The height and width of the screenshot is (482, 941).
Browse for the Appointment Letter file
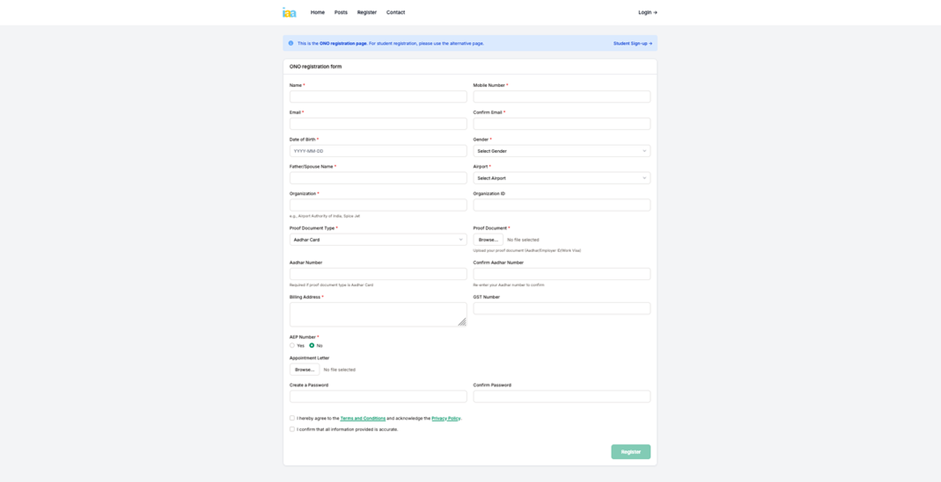(x=304, y=369)
